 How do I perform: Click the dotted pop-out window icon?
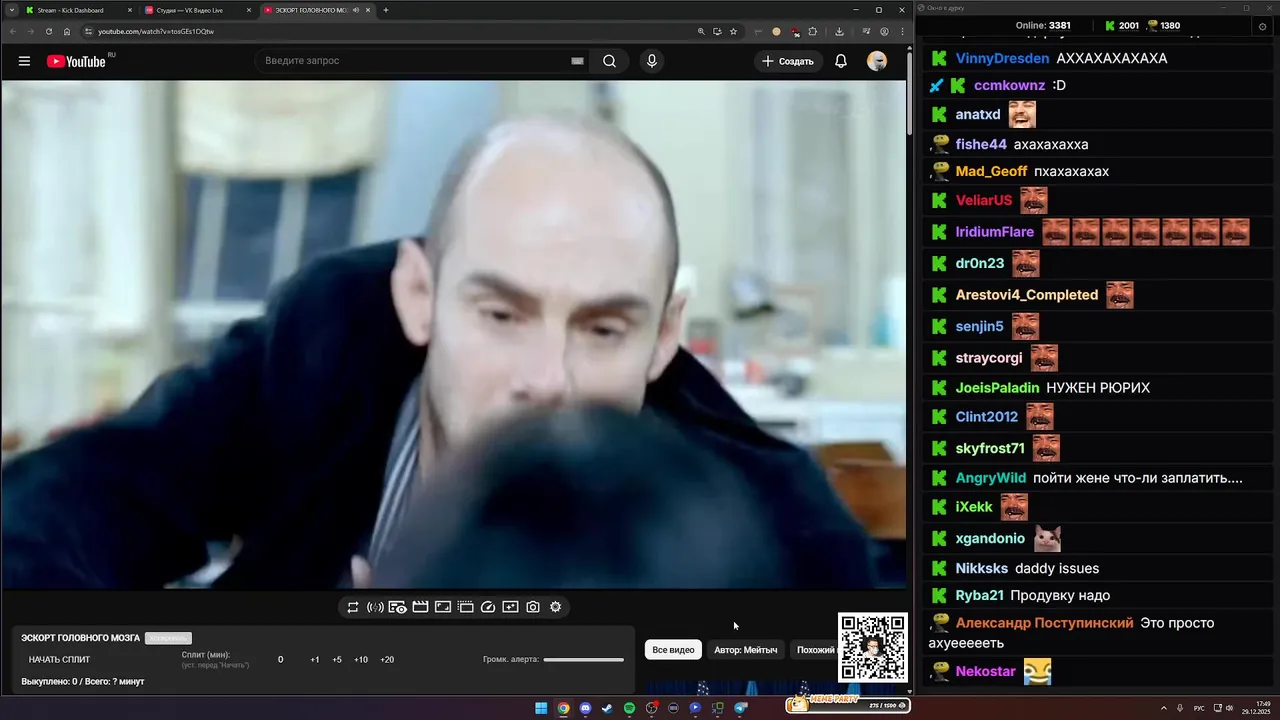click(465, 607)
